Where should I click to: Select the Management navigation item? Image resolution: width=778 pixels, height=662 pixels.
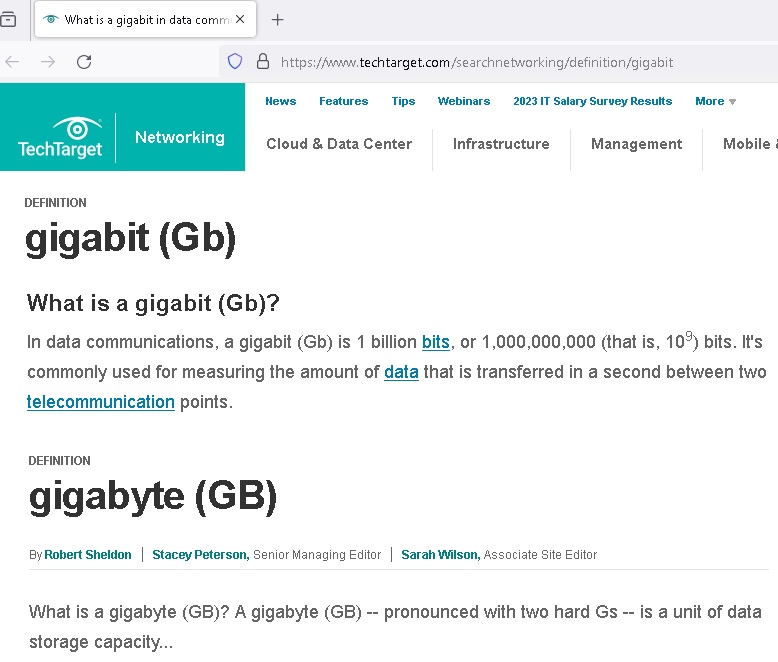pos(636,144)
